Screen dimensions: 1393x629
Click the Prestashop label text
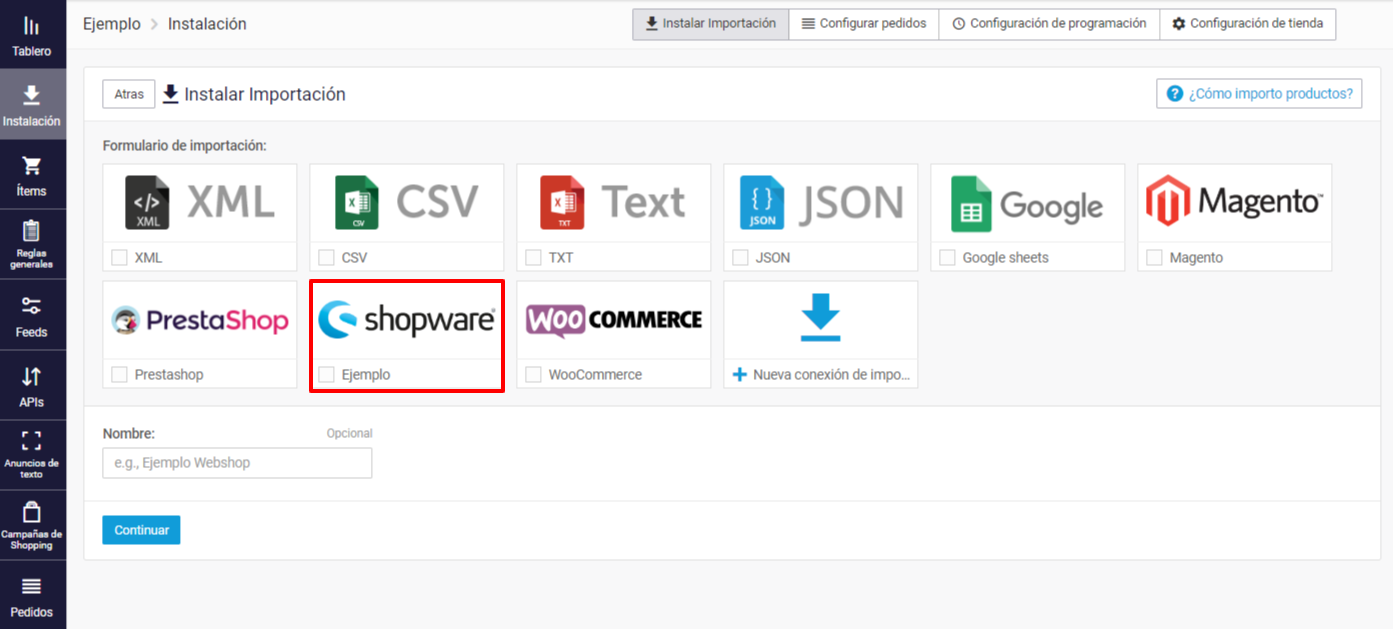coord(169,375)
